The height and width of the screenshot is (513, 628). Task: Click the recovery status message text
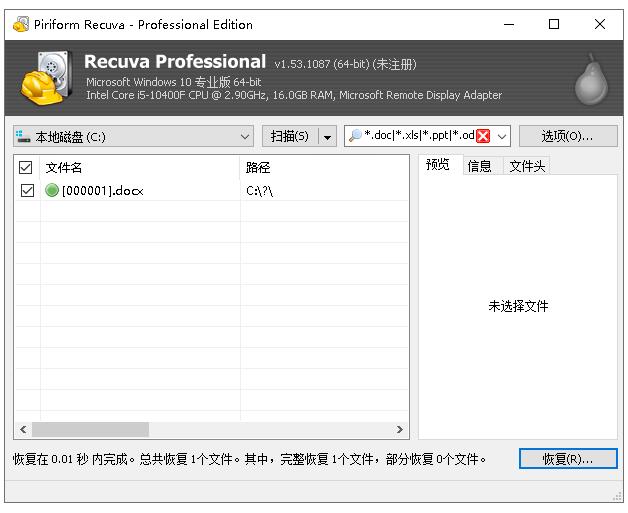(x=249, y=459)
